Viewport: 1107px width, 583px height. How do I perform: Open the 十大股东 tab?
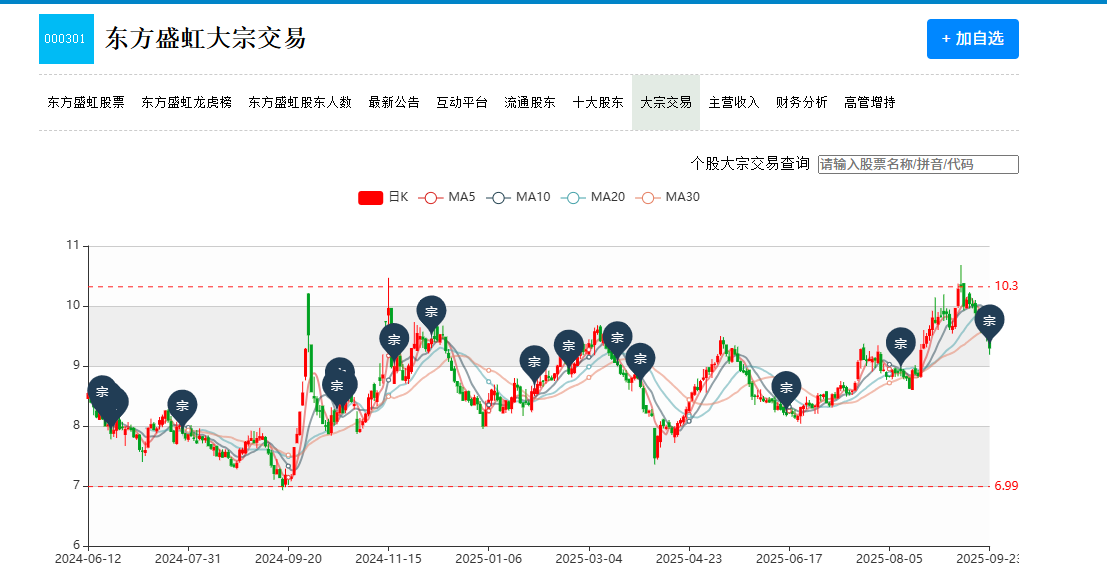tap(598, 102)
